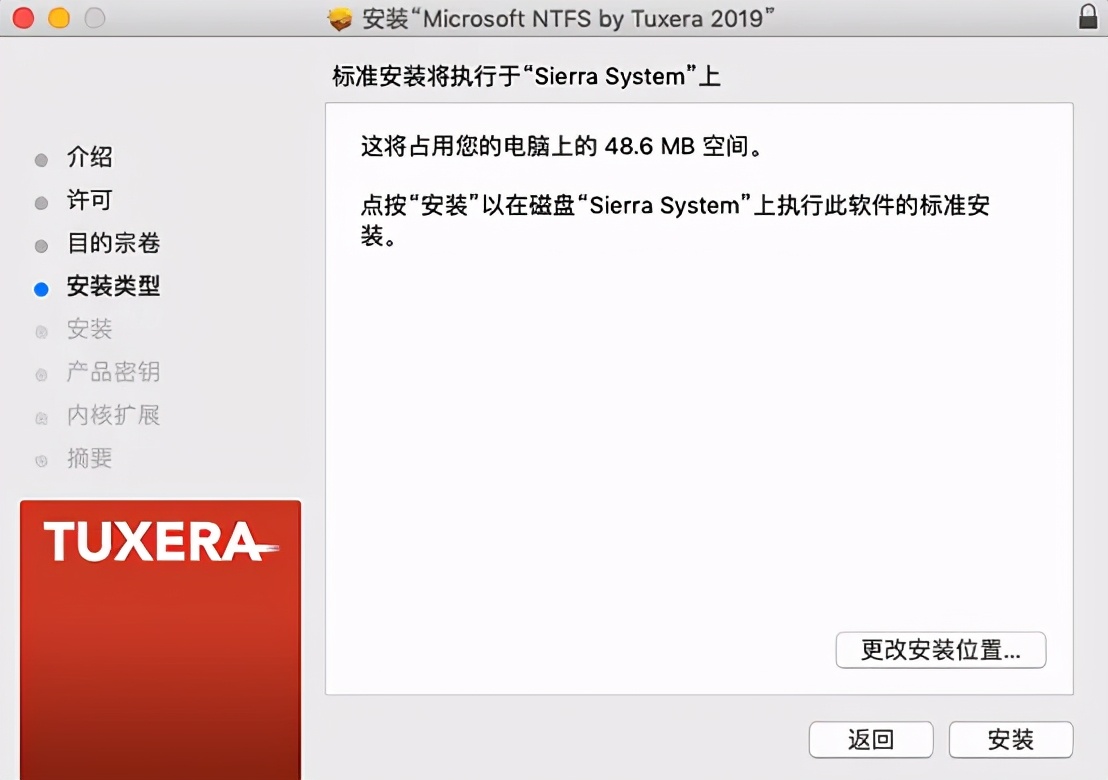Select the 许可 step in sidebar

[90, 200]
